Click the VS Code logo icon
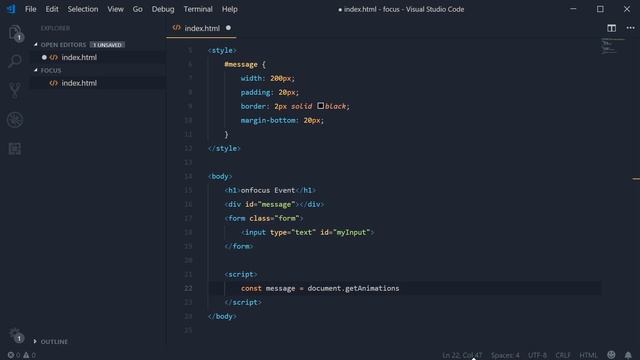 coord(11,9)
